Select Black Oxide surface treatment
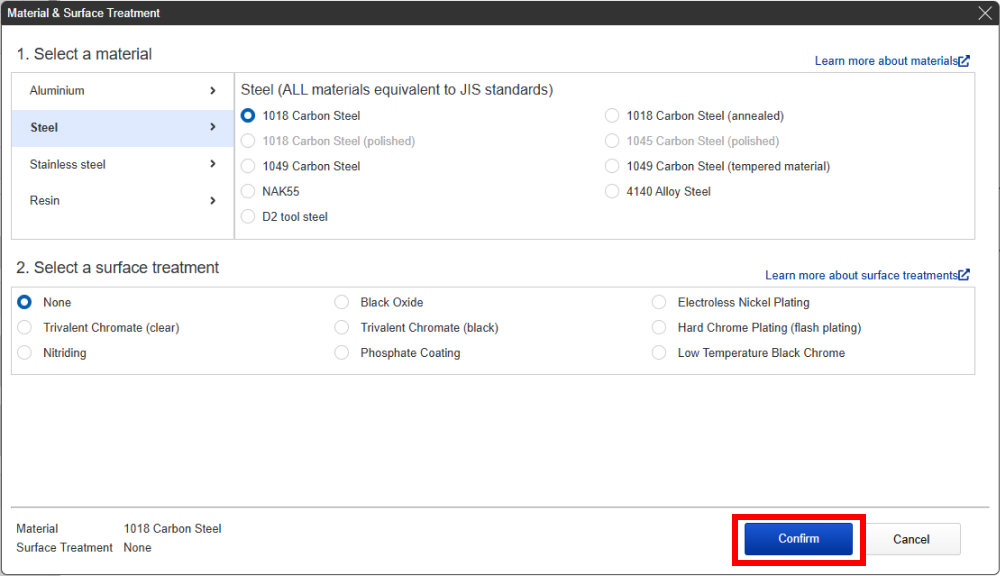The image size is (1000, 578). point(342,302)
